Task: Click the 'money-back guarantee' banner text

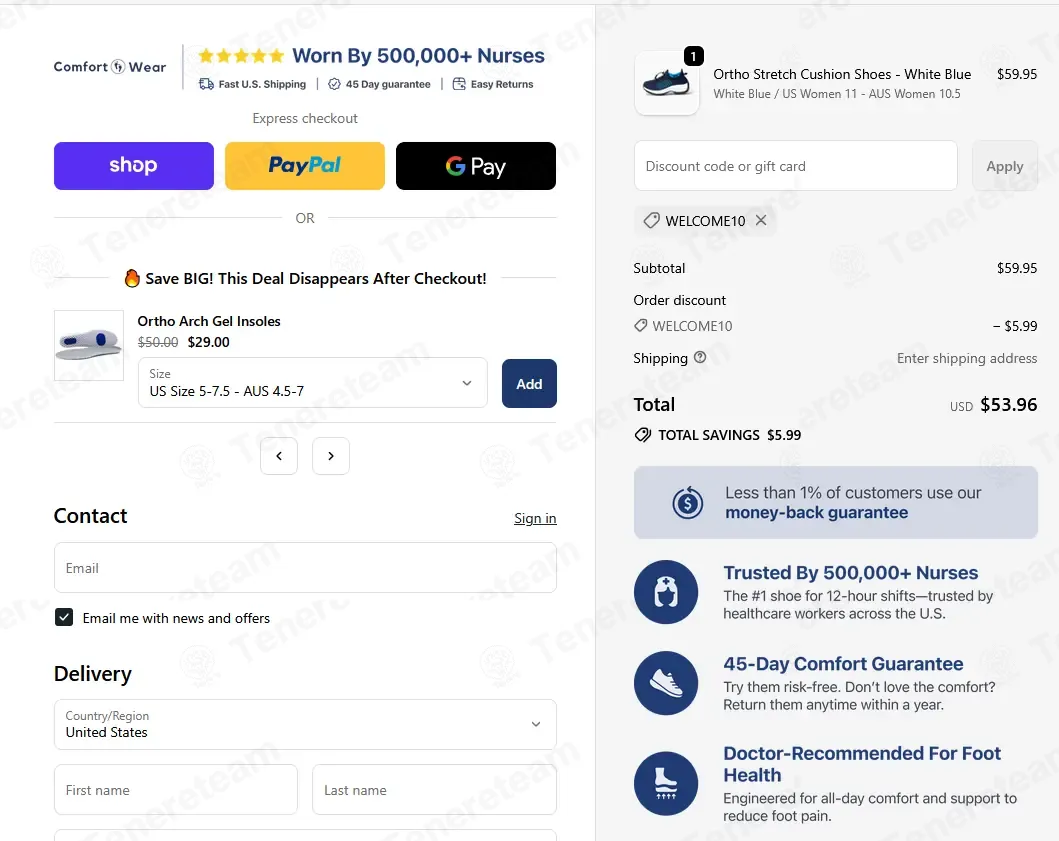Action: tap(817, 513)
